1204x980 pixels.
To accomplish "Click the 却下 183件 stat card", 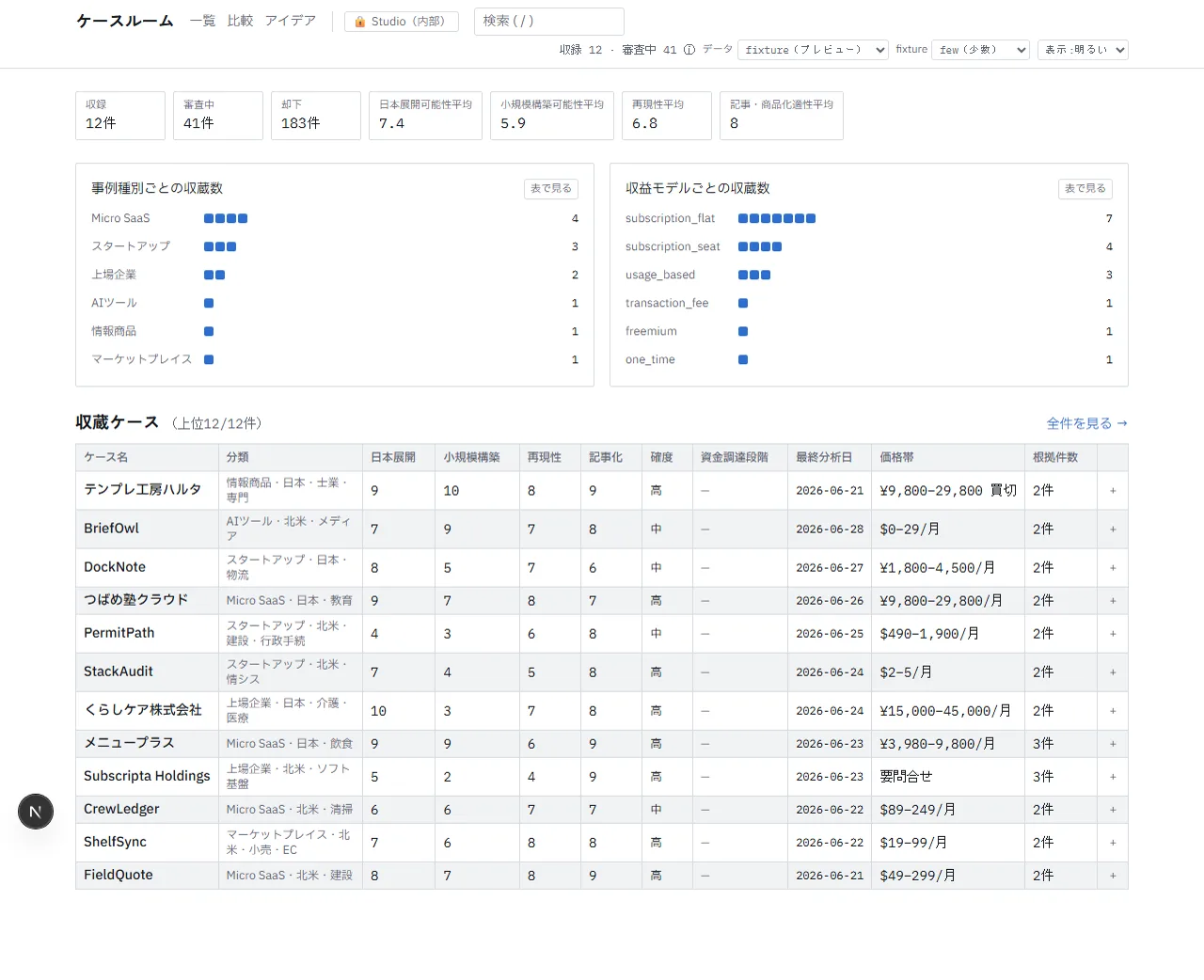I will 316,116.
